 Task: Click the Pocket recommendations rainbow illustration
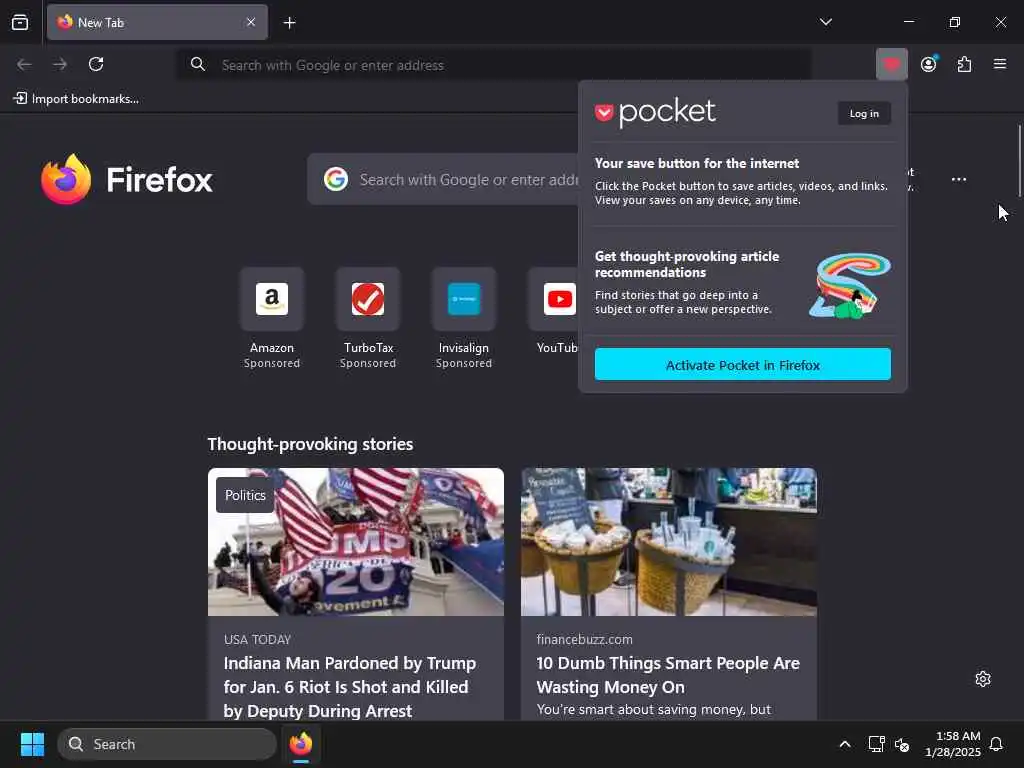[x=850, y=285]
